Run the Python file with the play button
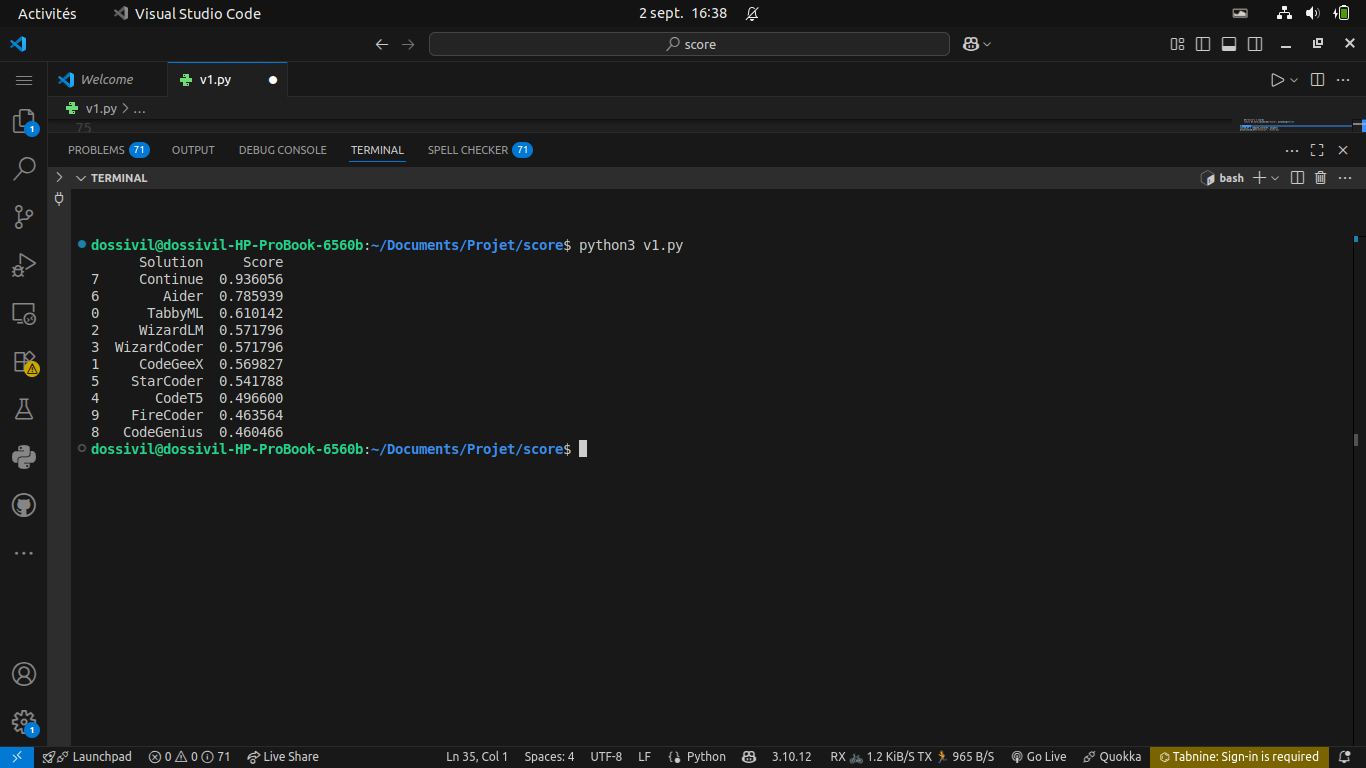1366x768 pixels. [x=1277, y=80]
